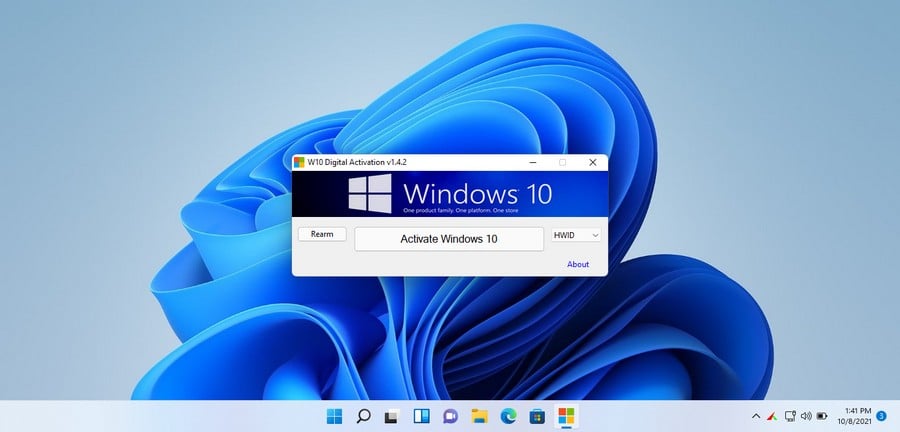Open File Explorer from the taskbar
The height and width of the screenshot is (432, 900).
(479, 416)
